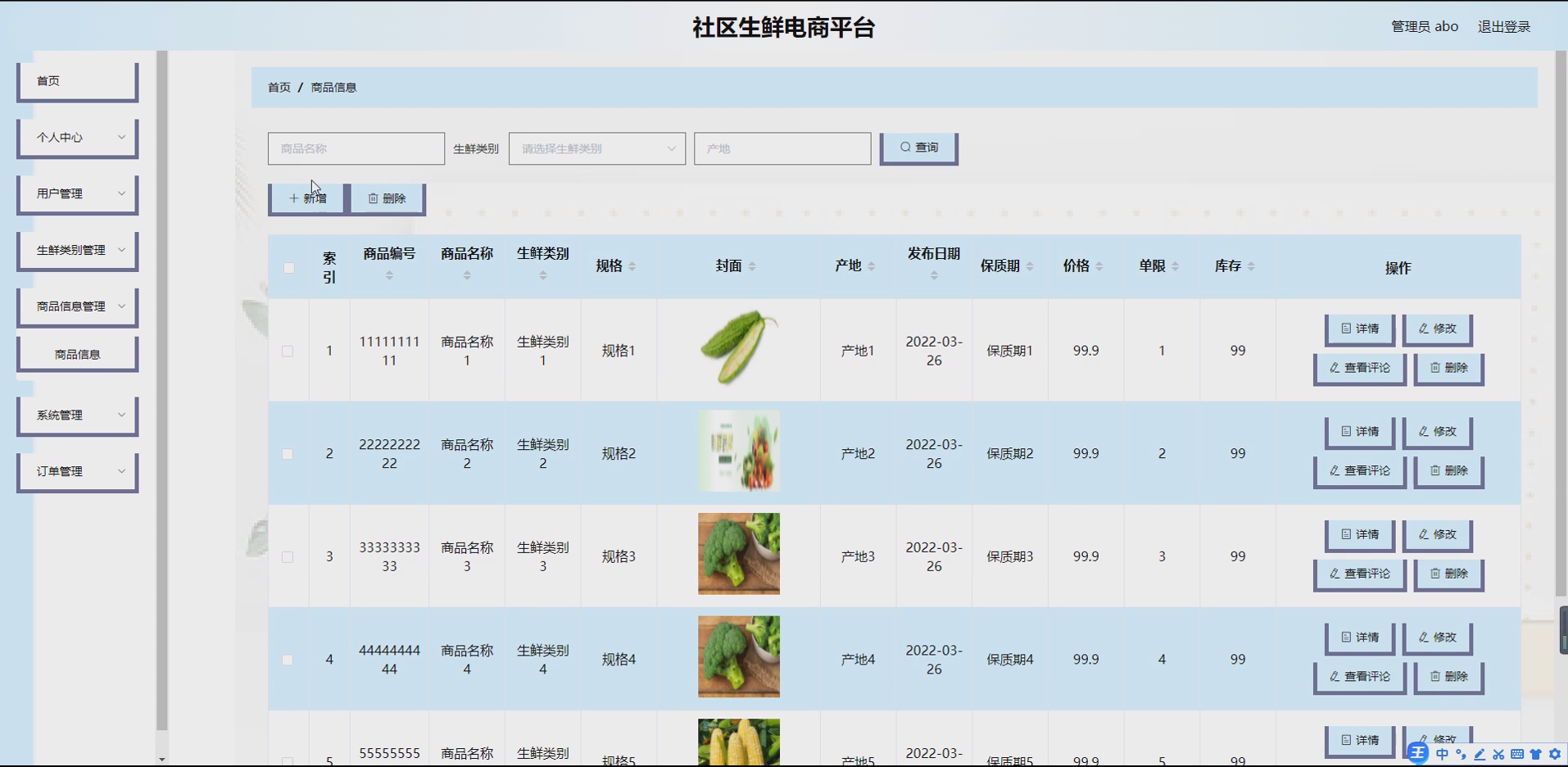Click 查看评论 for row 商品名称4
This screenshot has width=1568, height=767.
tap(1360, 678)
